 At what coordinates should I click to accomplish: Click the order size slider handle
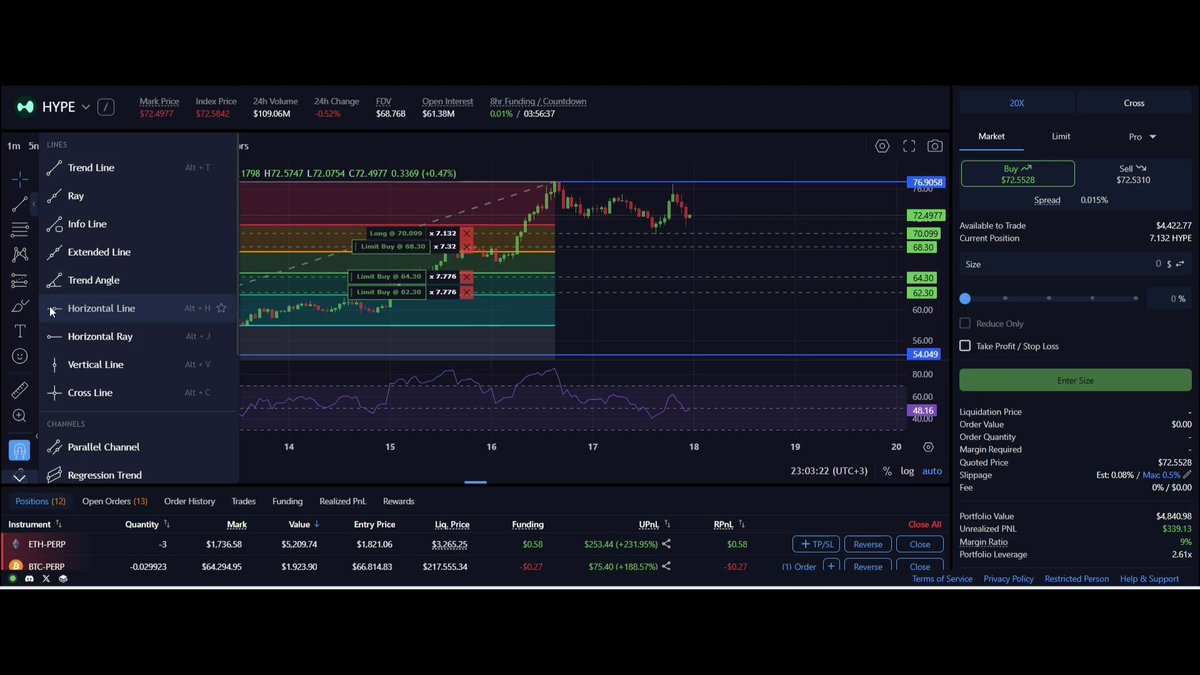(x=965, y=298)
